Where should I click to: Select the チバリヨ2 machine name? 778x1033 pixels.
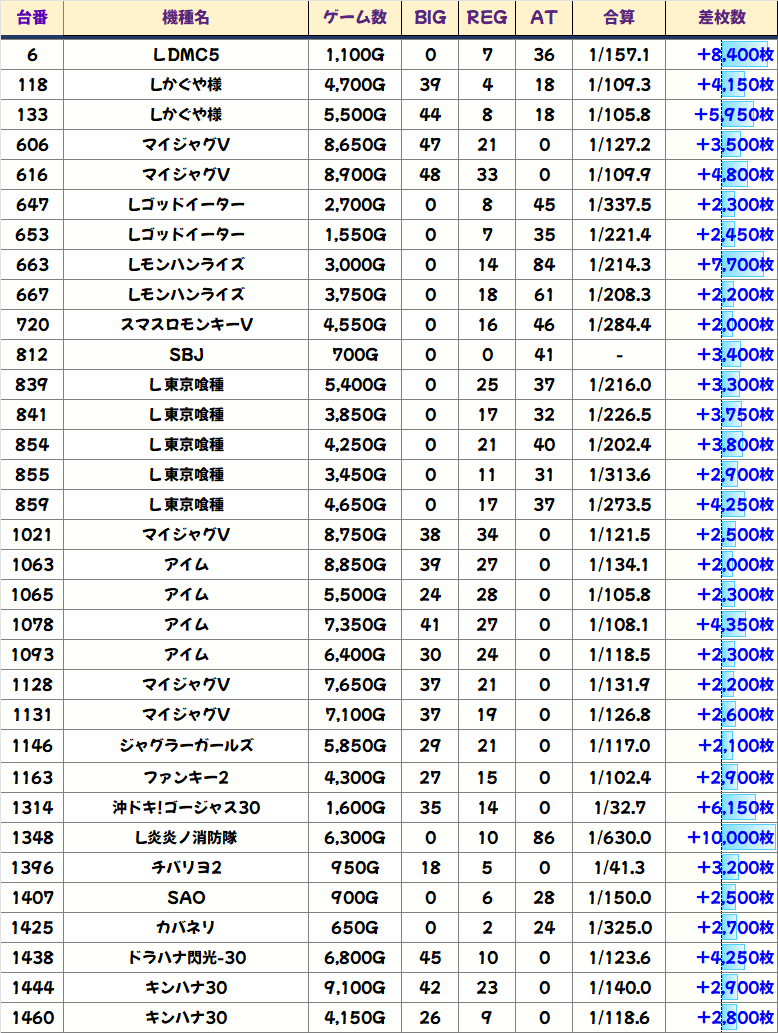coord(186,867)
